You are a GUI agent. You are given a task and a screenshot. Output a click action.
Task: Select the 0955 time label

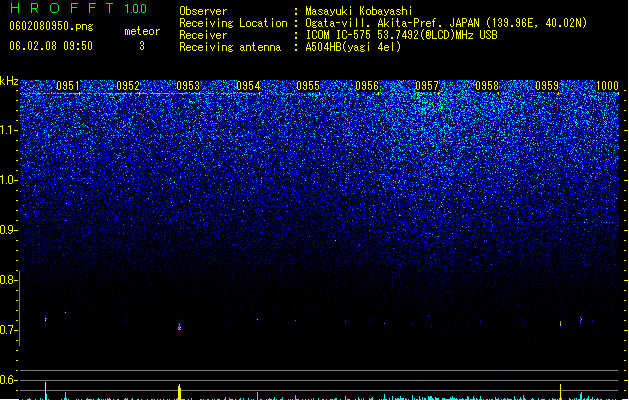308,86
